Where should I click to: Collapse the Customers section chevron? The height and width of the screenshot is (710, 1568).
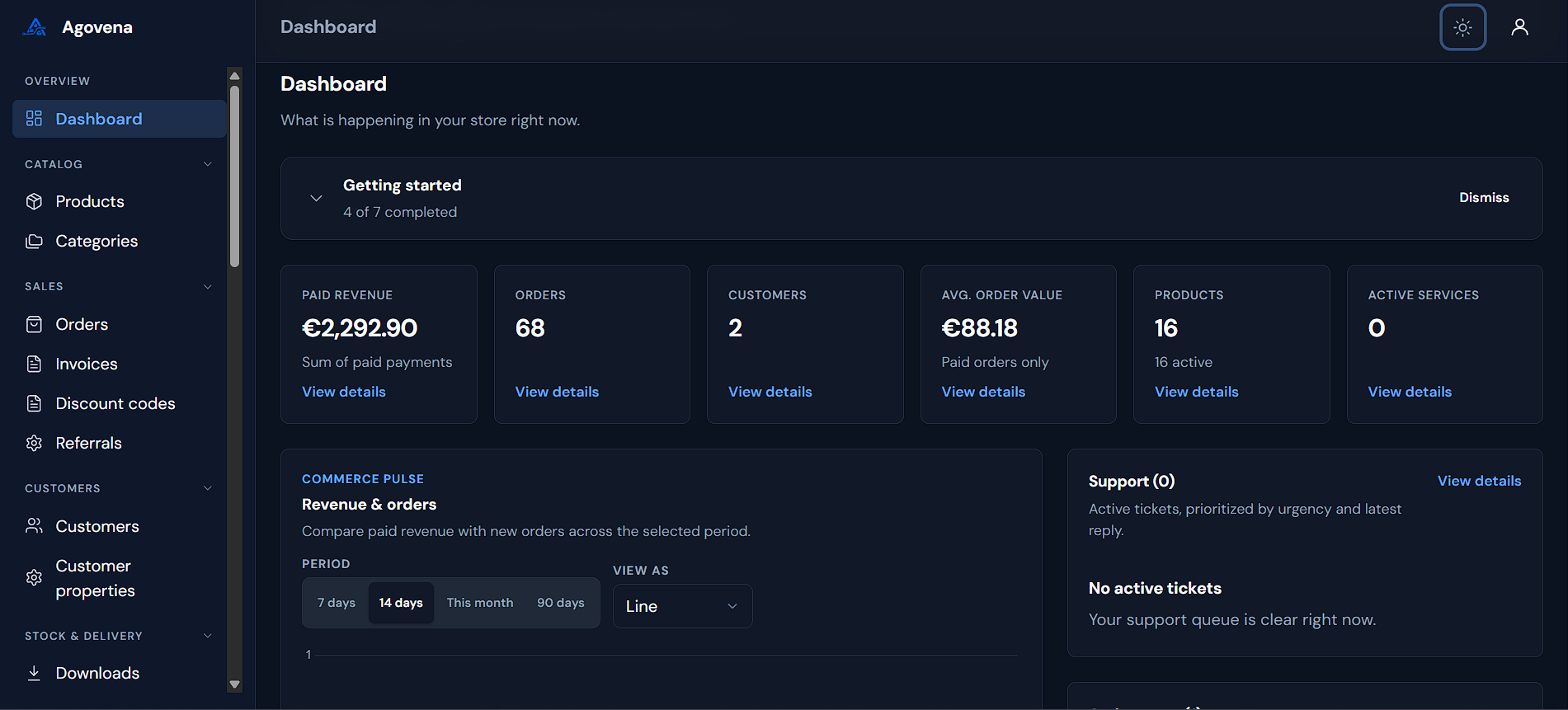pyautogui.click(x=208, y=488)
